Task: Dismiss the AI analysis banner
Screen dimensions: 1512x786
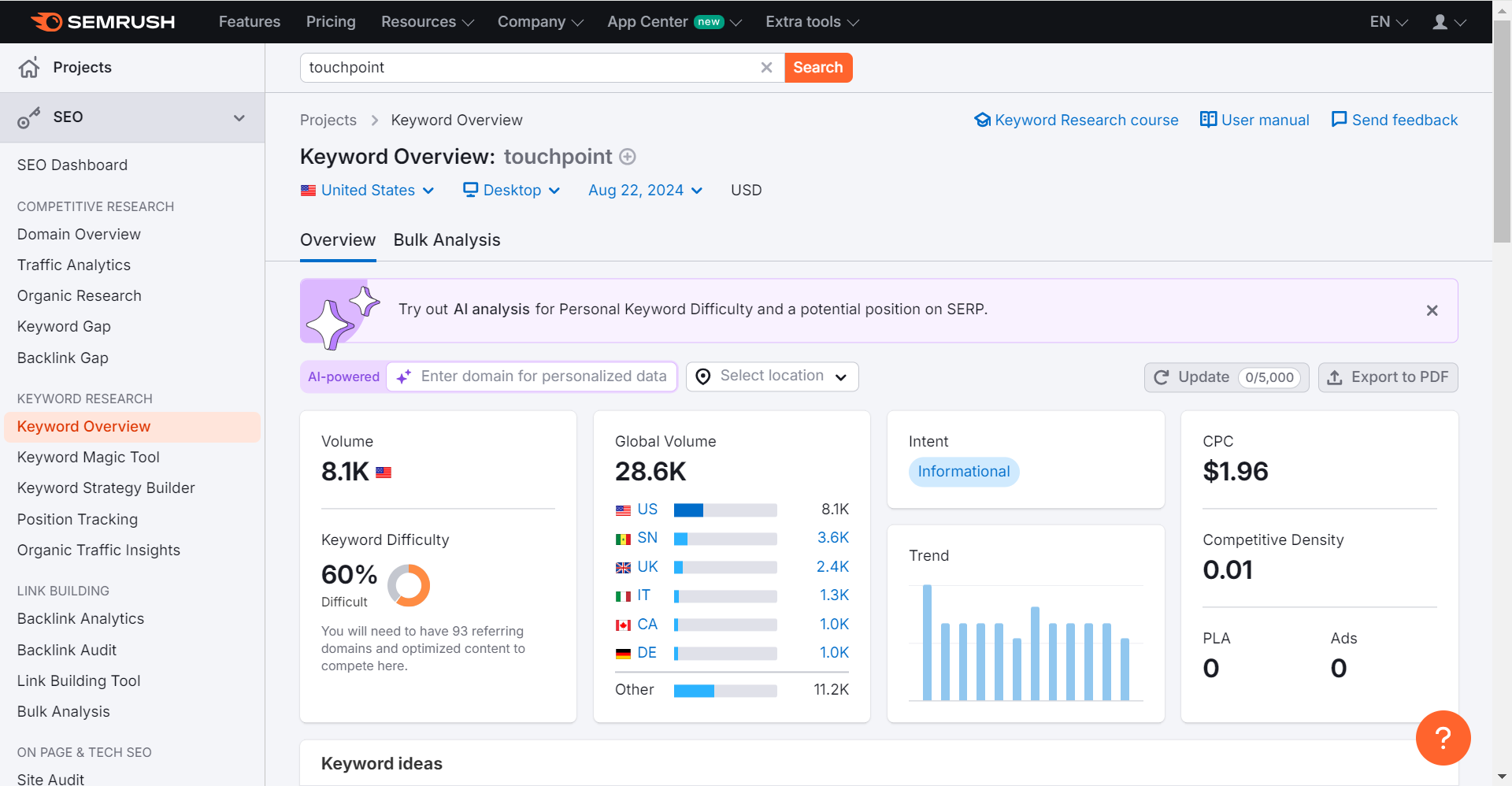Action: pyautogui.click(x=1432, y=310)
